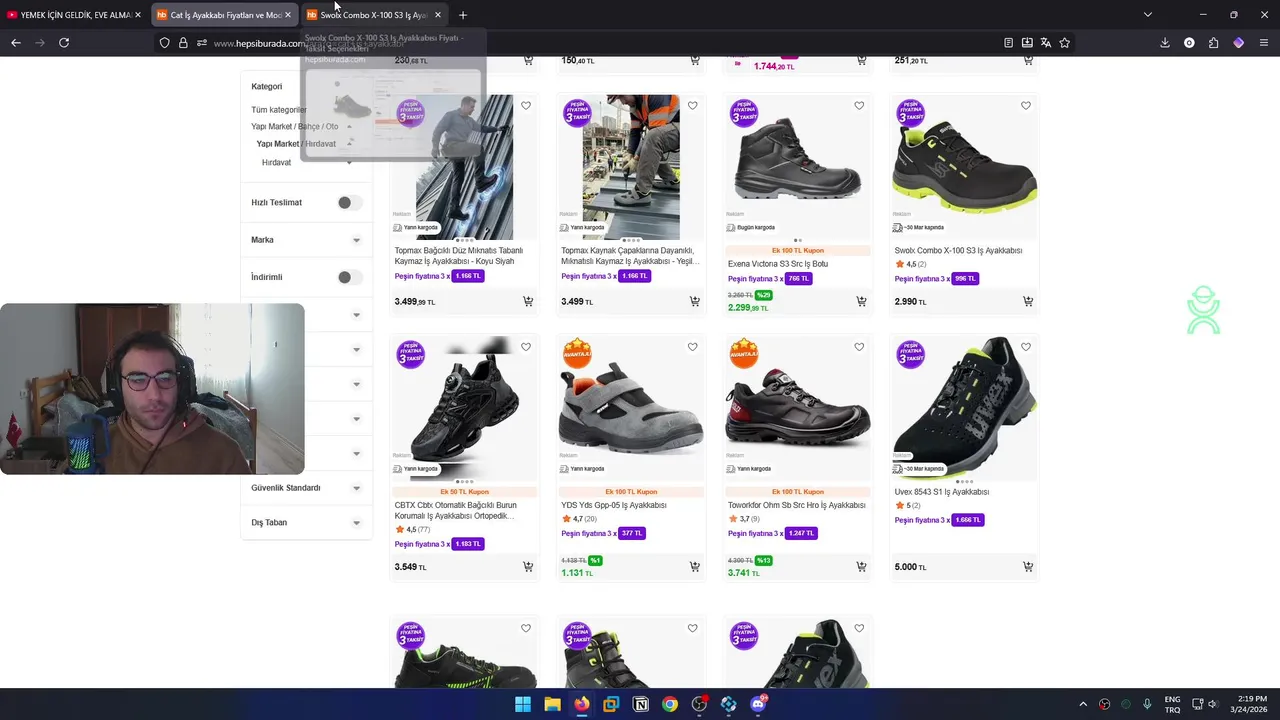Expand the Güvenlik Standardı filter
The height and width of the screenshot is (720, 1280).
point(306,488)
